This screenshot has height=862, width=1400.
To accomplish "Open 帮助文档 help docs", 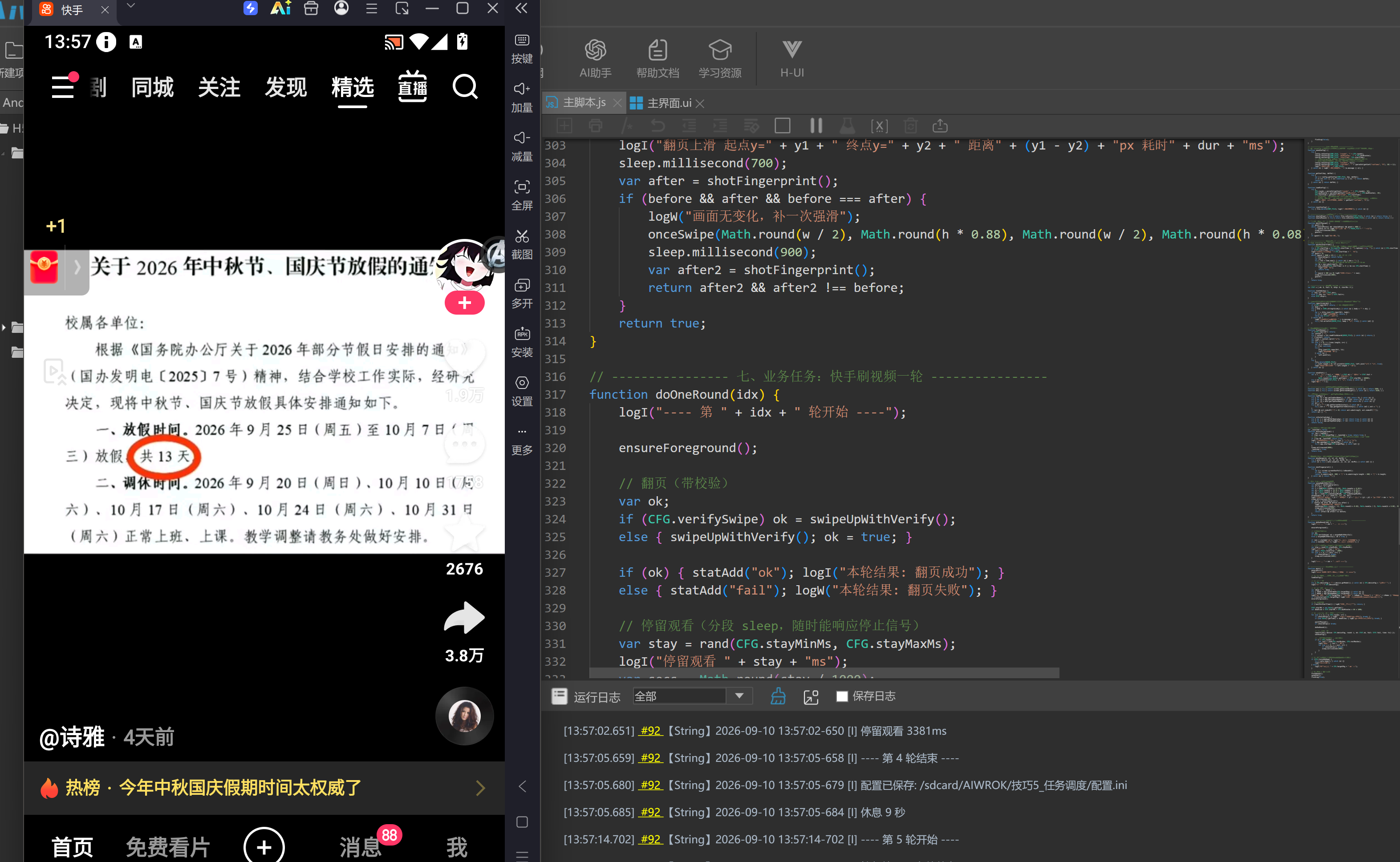I will (x=657, y=59).
